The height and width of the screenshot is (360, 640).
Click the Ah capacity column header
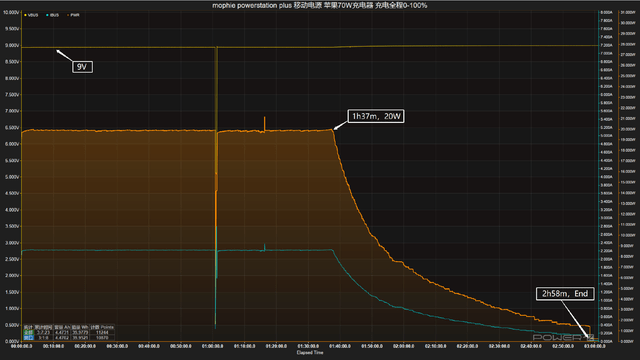tap(62, 327)
